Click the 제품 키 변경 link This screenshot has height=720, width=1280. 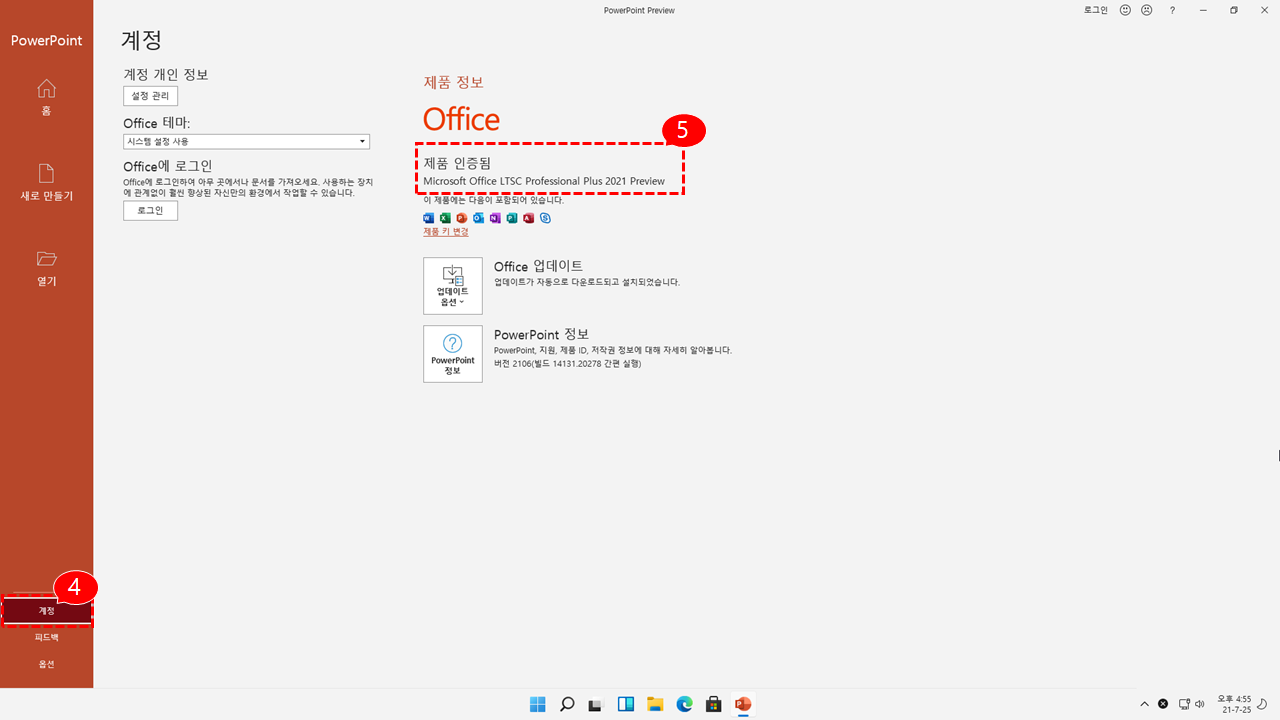[x=446, y=232]
